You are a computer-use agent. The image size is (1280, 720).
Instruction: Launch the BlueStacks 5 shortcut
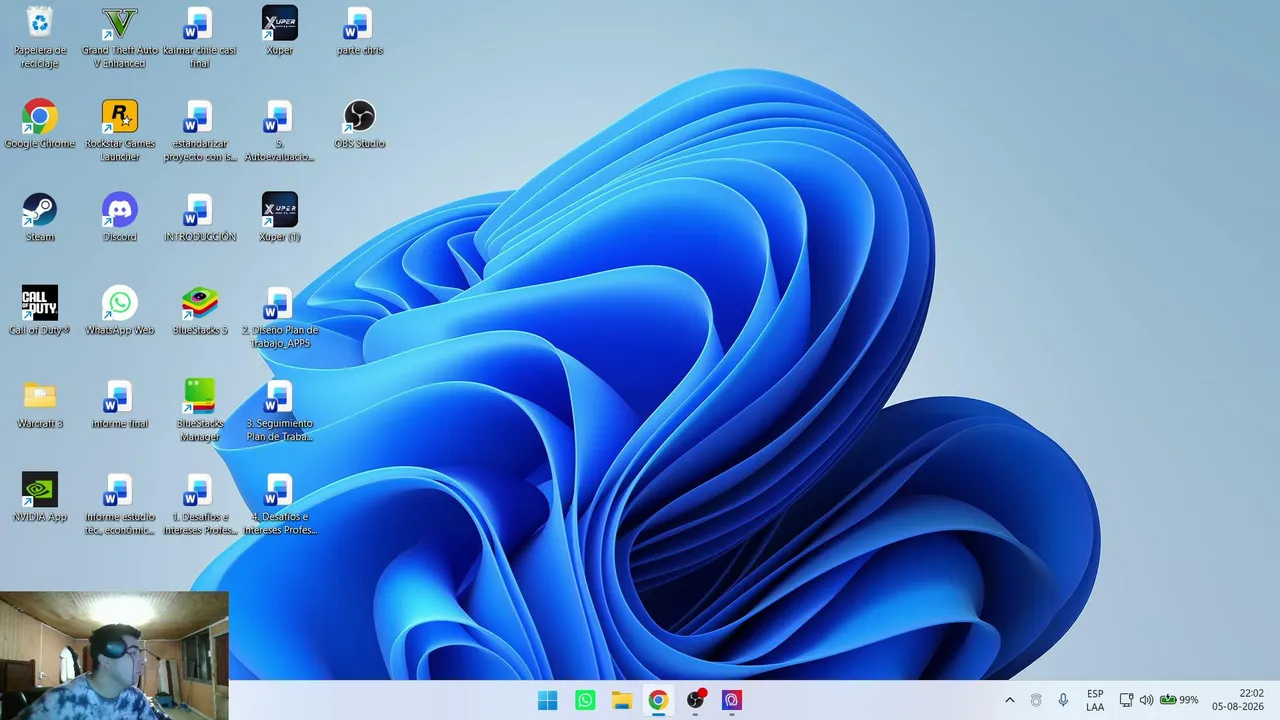pyautogui.click(x=200, y=310)
